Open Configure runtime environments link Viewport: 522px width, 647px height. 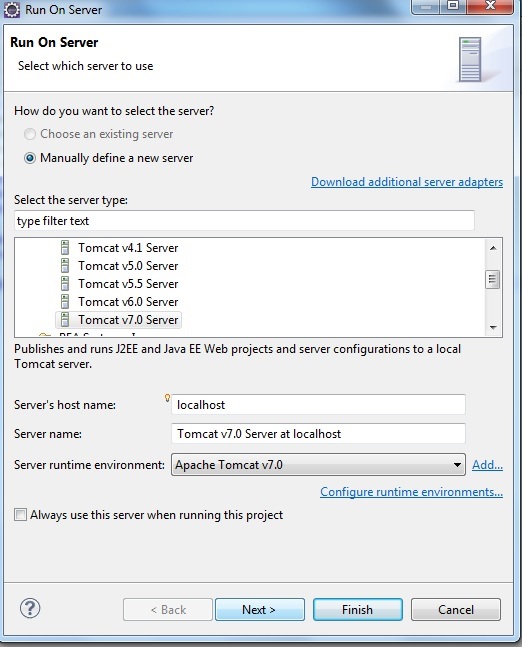point(411,492)
